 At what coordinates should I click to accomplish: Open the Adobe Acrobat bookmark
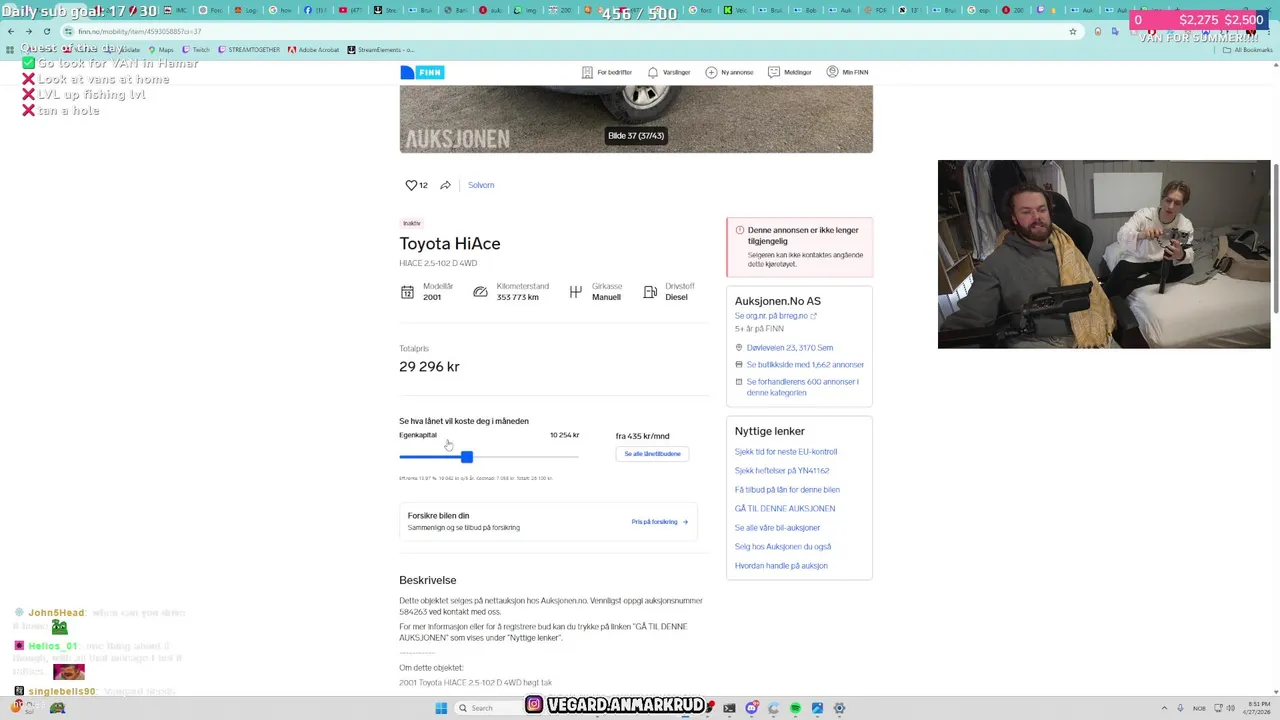(x=314, y=49)
